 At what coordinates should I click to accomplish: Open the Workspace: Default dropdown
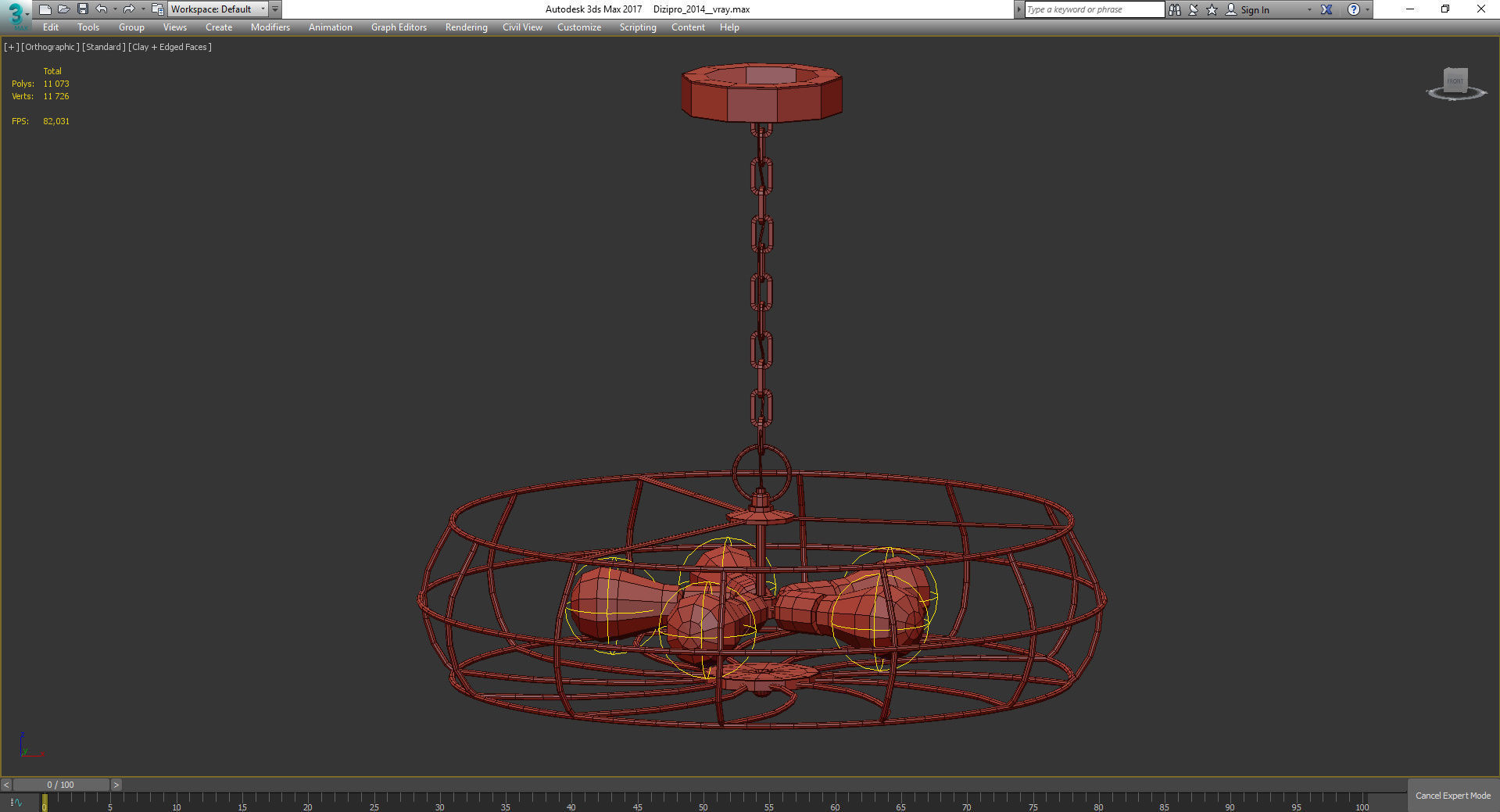(218, 9)
